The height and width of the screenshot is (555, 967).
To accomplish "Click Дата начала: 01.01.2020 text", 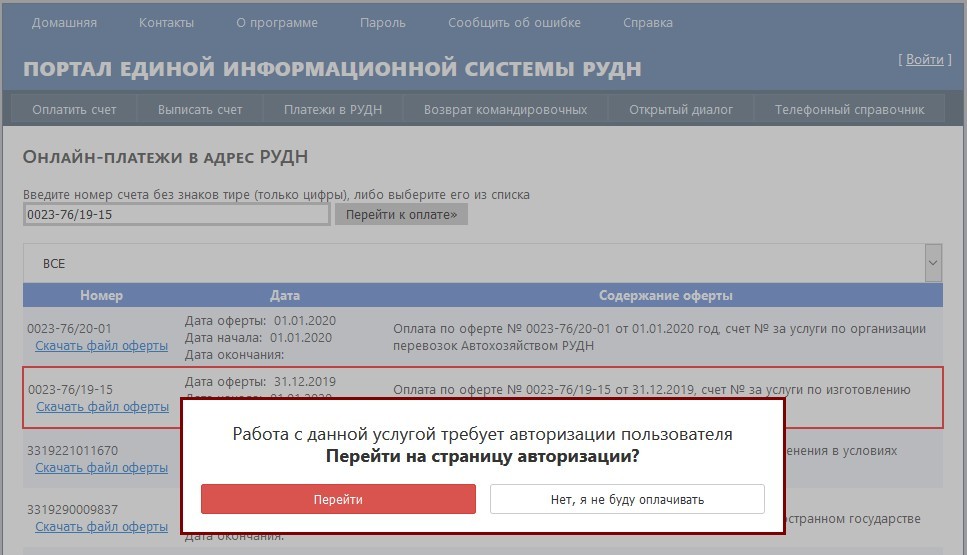I will pyautogui.click(x=258, y=338).
